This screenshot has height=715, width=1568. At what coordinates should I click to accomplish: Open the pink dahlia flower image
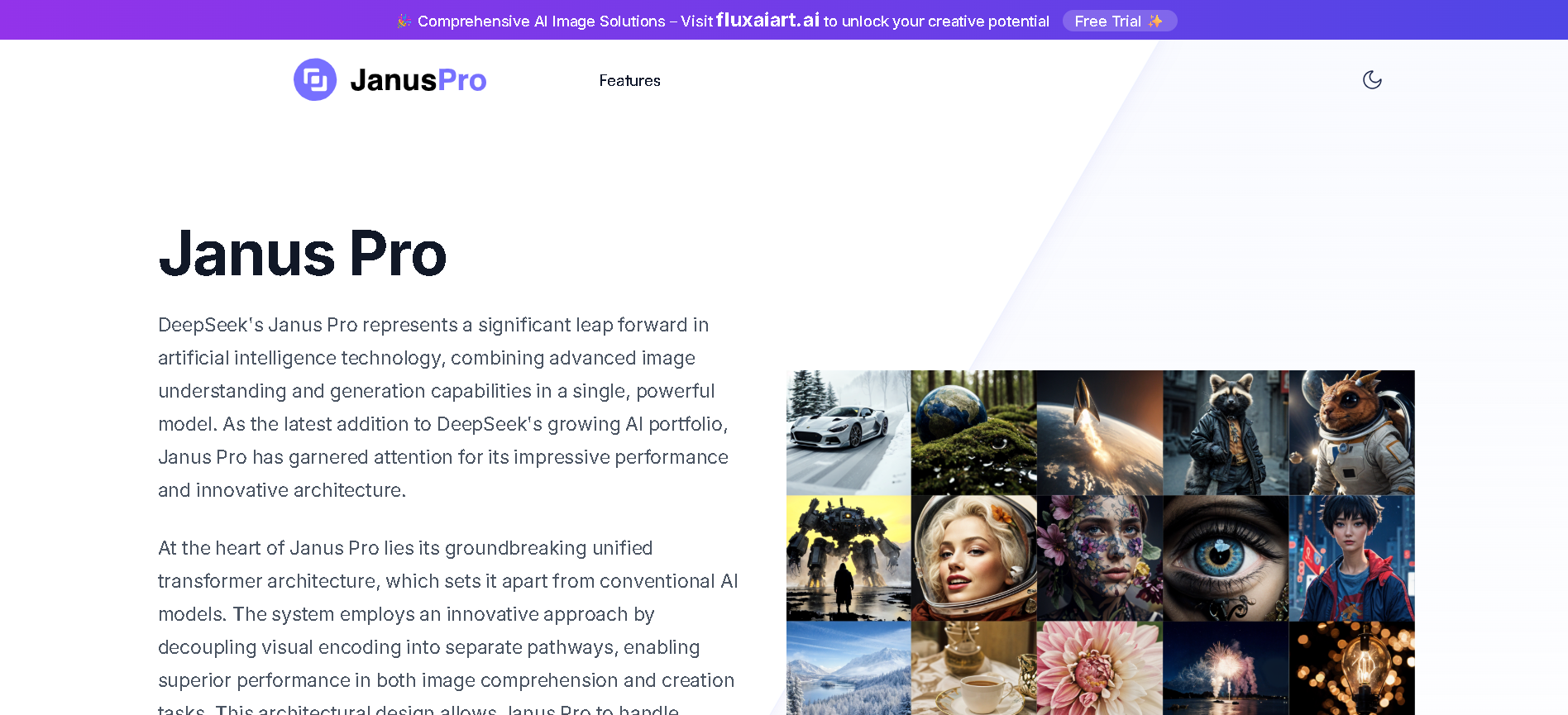[x=1100, y=668]
